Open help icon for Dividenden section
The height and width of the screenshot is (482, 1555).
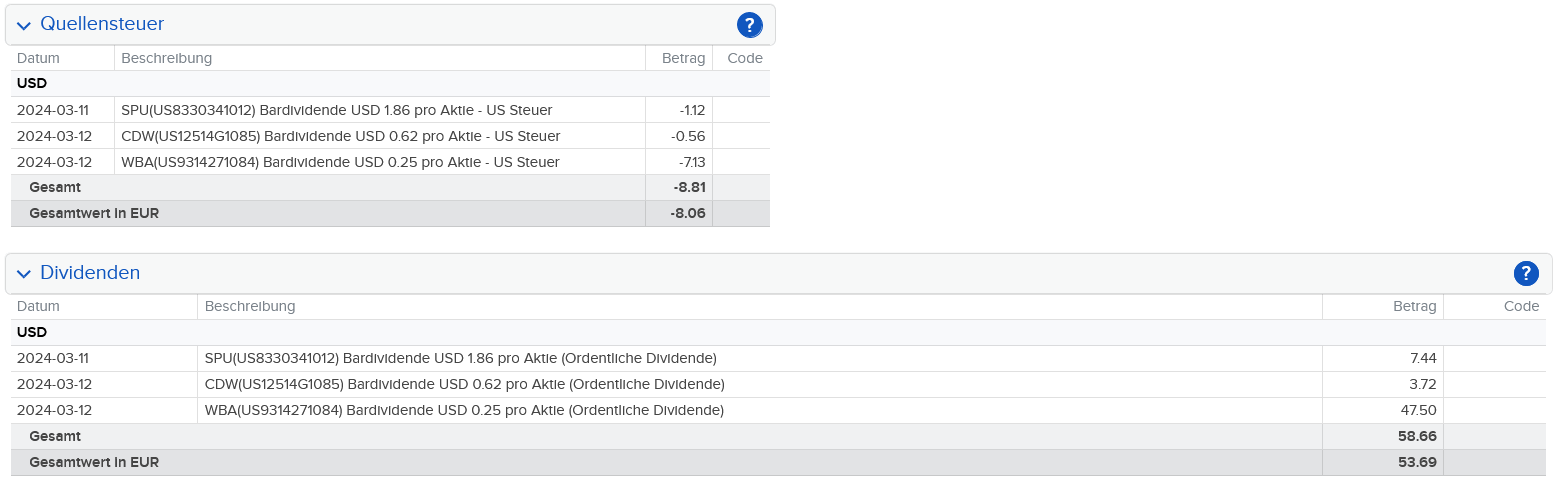1525,273
